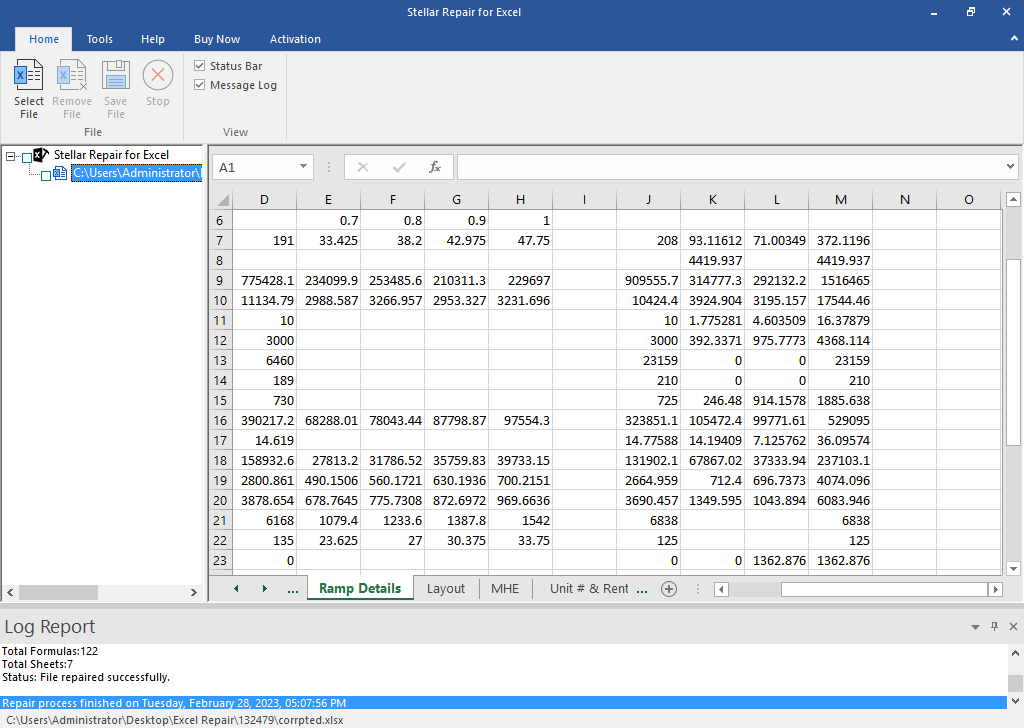The image size is (1024, 728).
Task: Select column M header
Action: (840, 200)
